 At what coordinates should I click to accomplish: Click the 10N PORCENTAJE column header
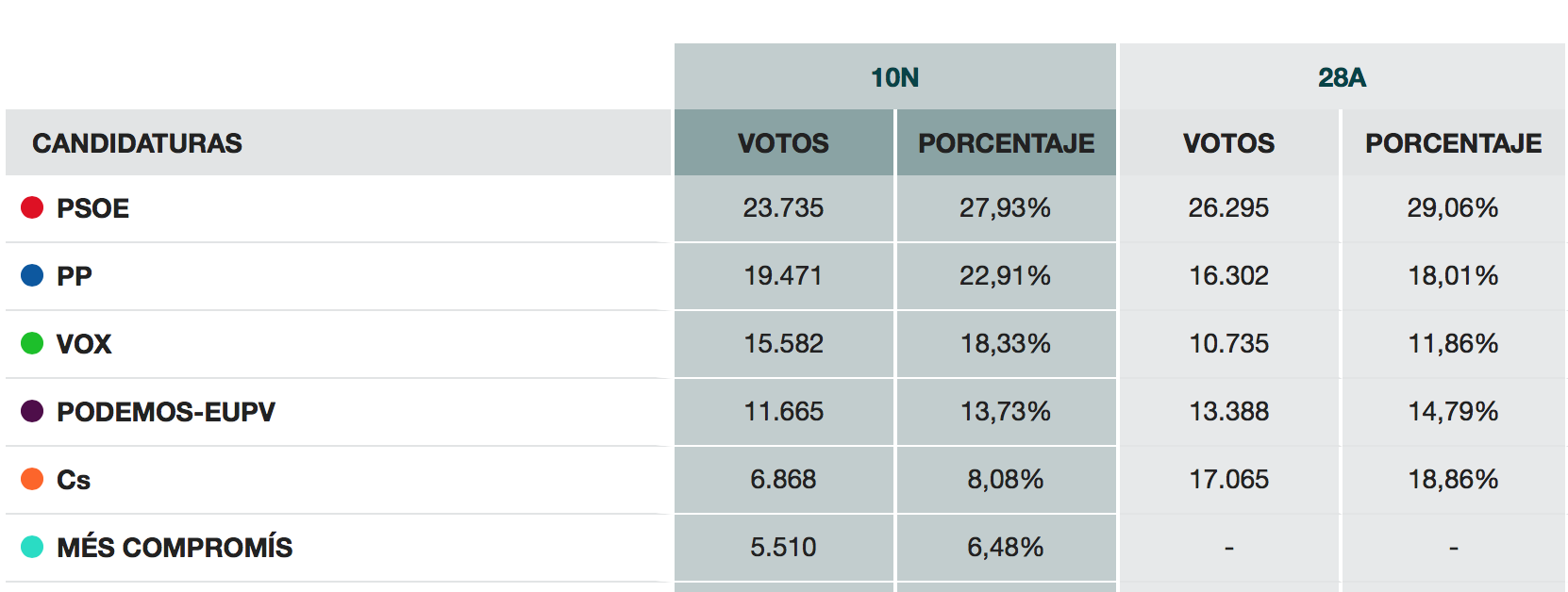pos(1006,143)
